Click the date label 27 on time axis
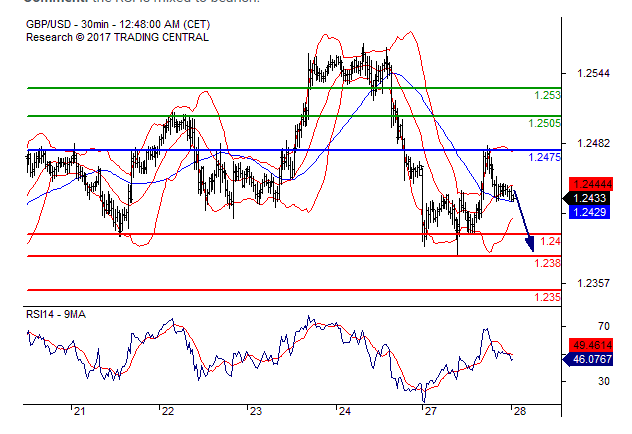The image size is (632, 434). pos(431,411)
